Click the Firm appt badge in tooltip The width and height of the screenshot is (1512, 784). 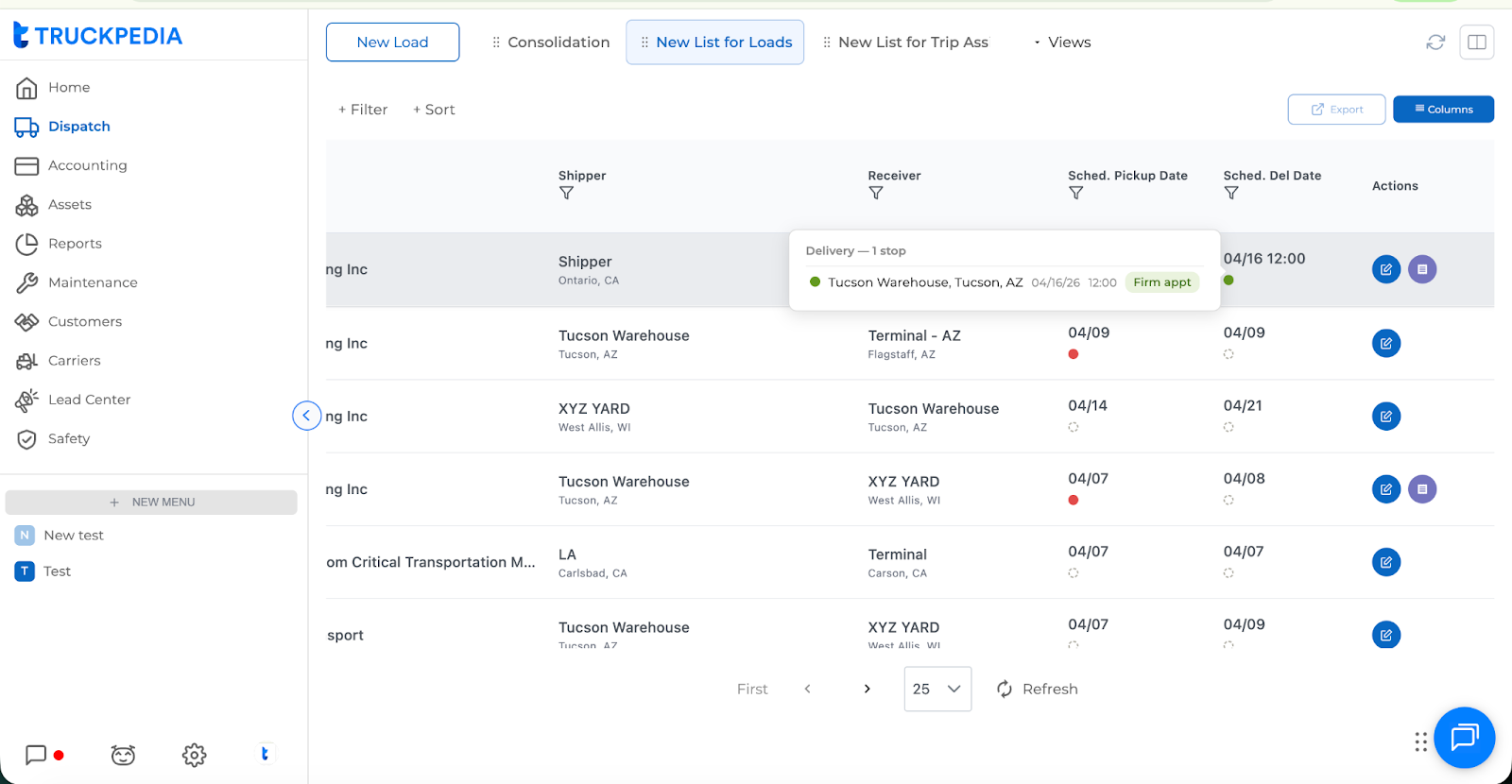tap(1161, 282)
